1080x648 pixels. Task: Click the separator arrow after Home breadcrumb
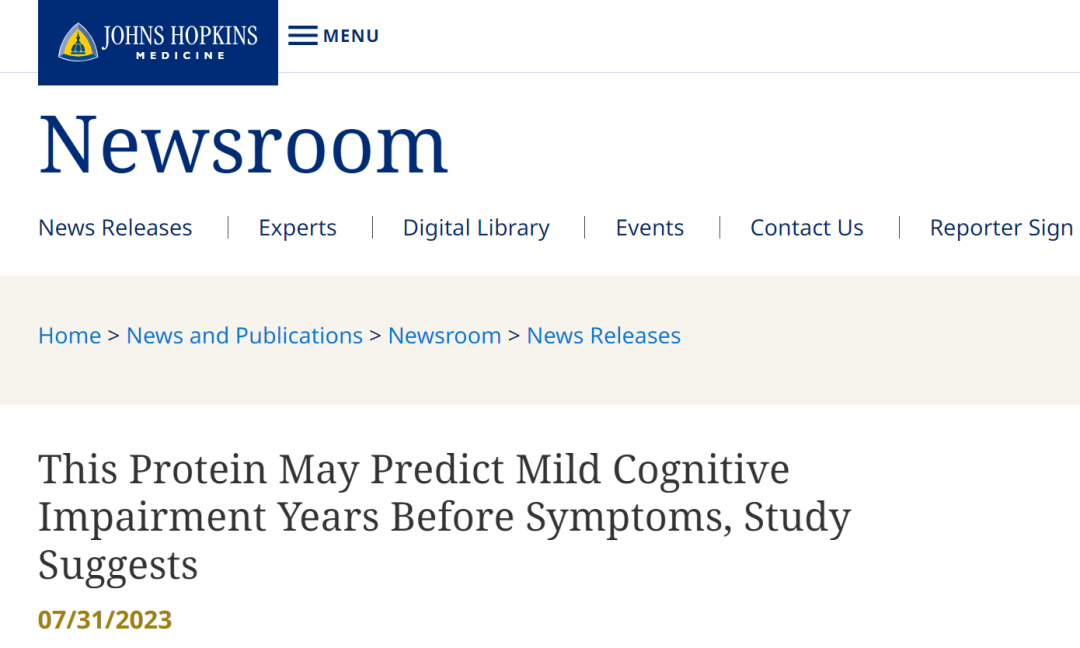click(114, 336)
